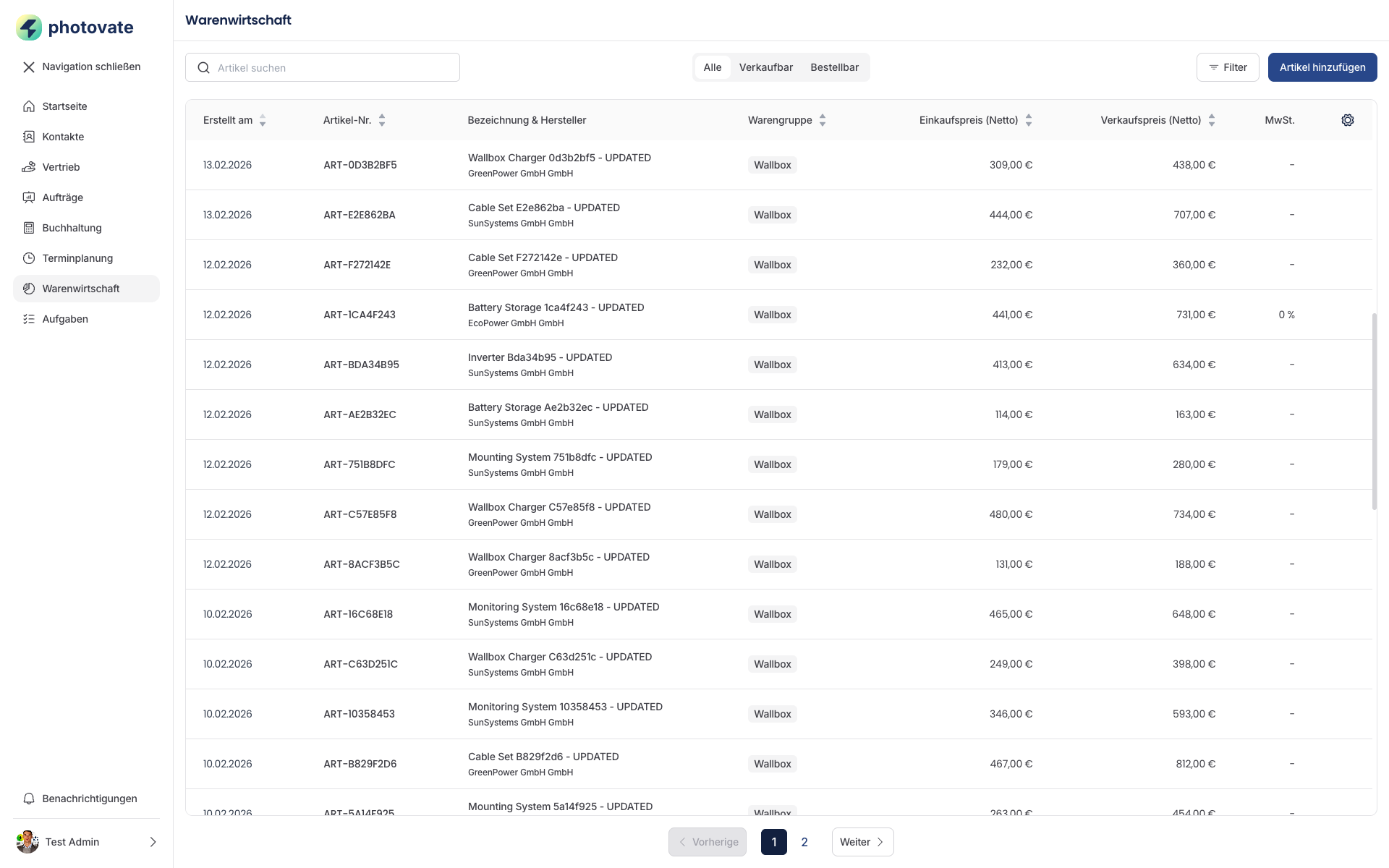The image size is (1389, 868).
Task: Select the Alle segment filter
Action: tap(712, 67)
